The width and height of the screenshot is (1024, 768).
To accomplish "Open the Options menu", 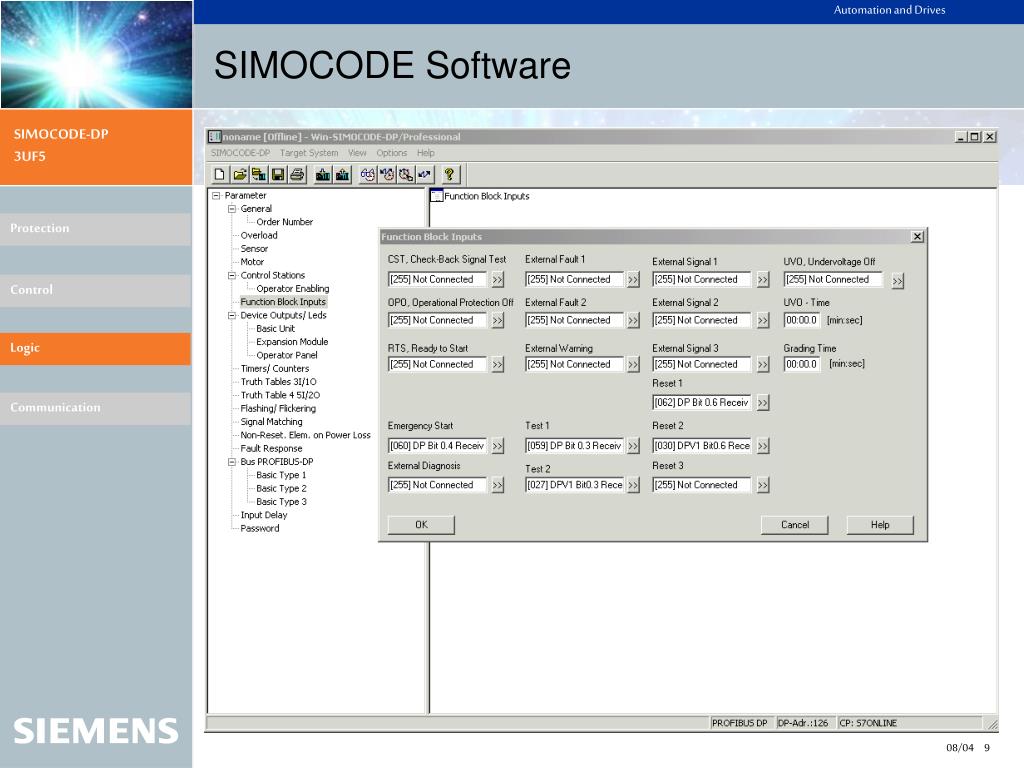I will click(392, 153).
